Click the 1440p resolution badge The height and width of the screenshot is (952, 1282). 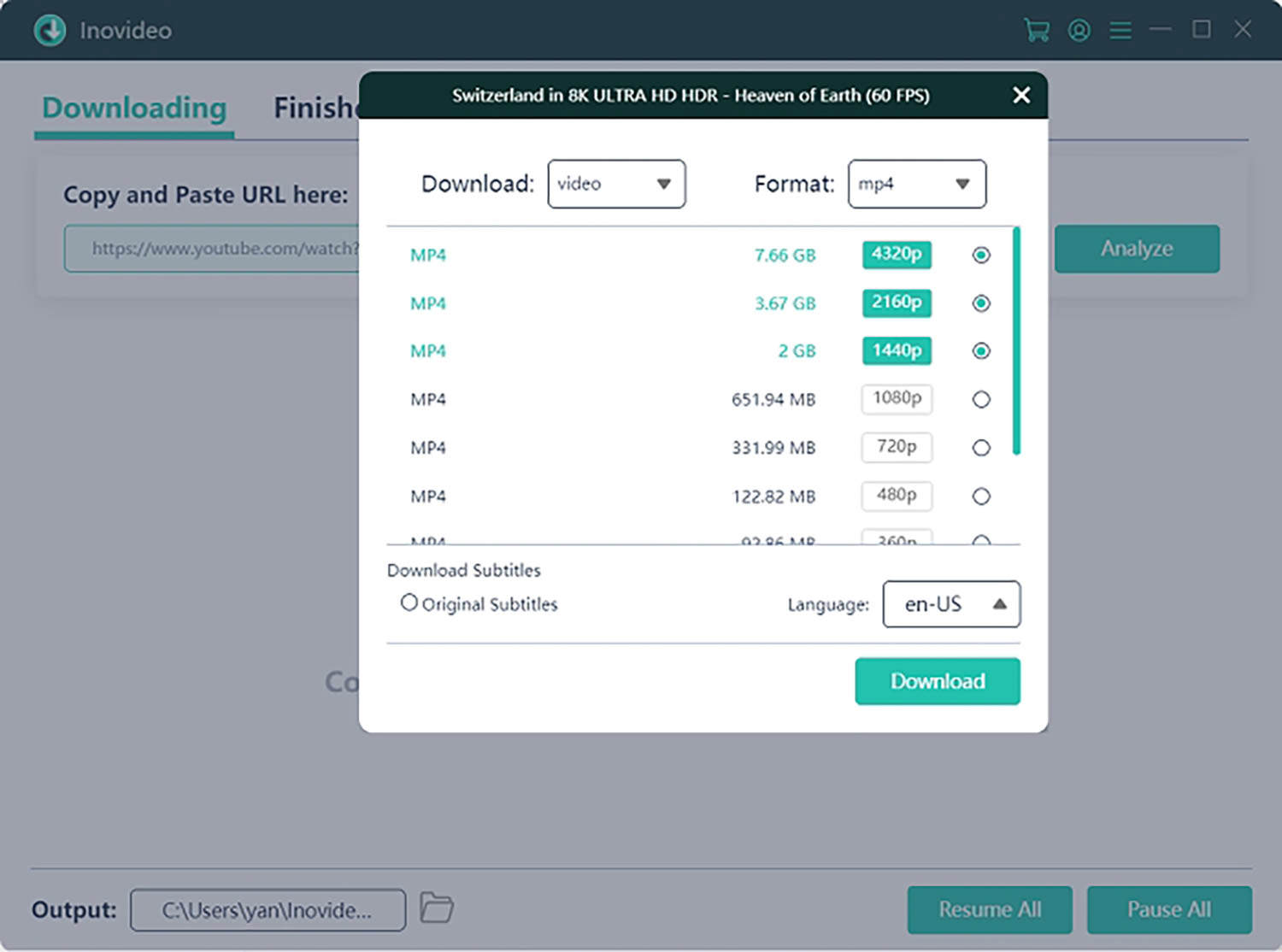[897, 350]
